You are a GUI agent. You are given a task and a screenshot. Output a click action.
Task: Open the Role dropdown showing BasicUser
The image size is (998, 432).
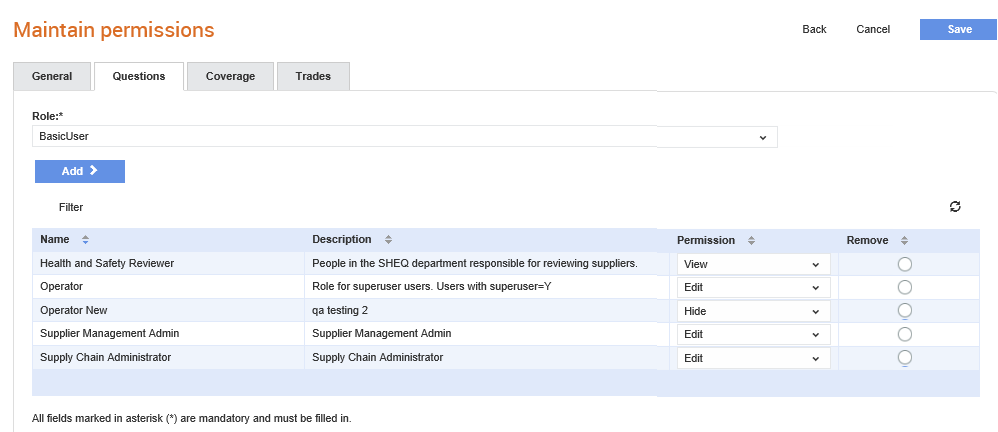(x=405, y=137)
